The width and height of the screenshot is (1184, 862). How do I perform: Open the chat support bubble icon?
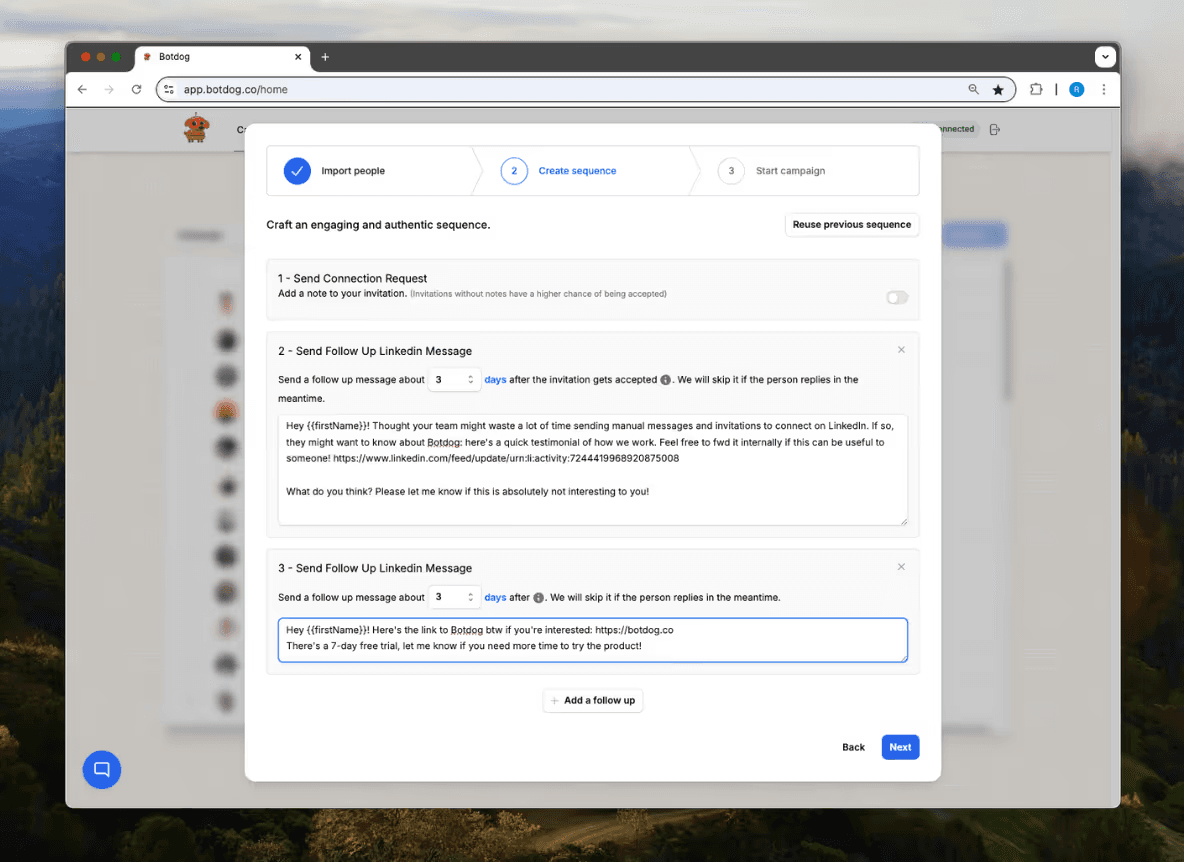coord(101,769)
